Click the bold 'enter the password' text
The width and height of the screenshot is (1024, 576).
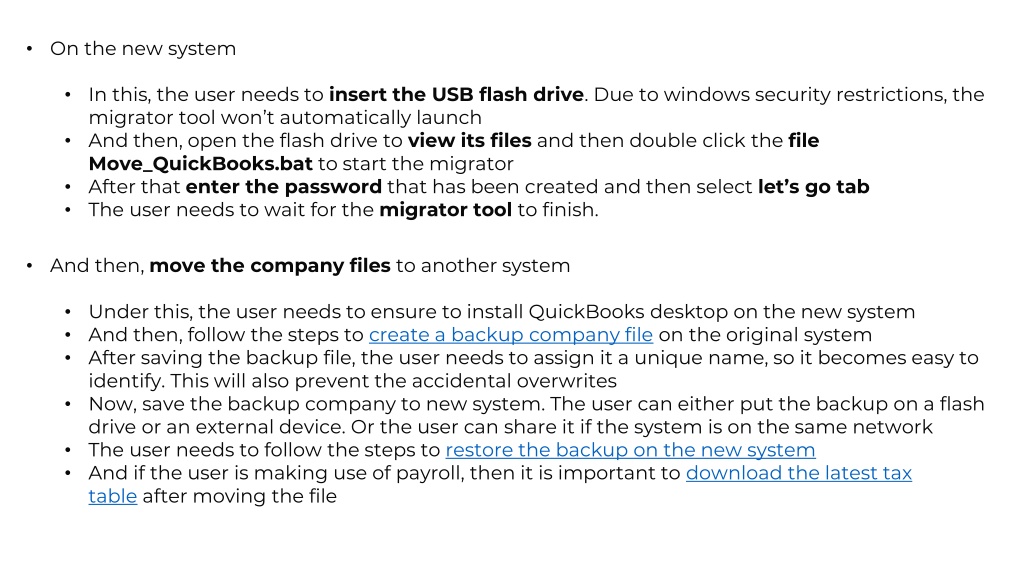click(283, 187)
